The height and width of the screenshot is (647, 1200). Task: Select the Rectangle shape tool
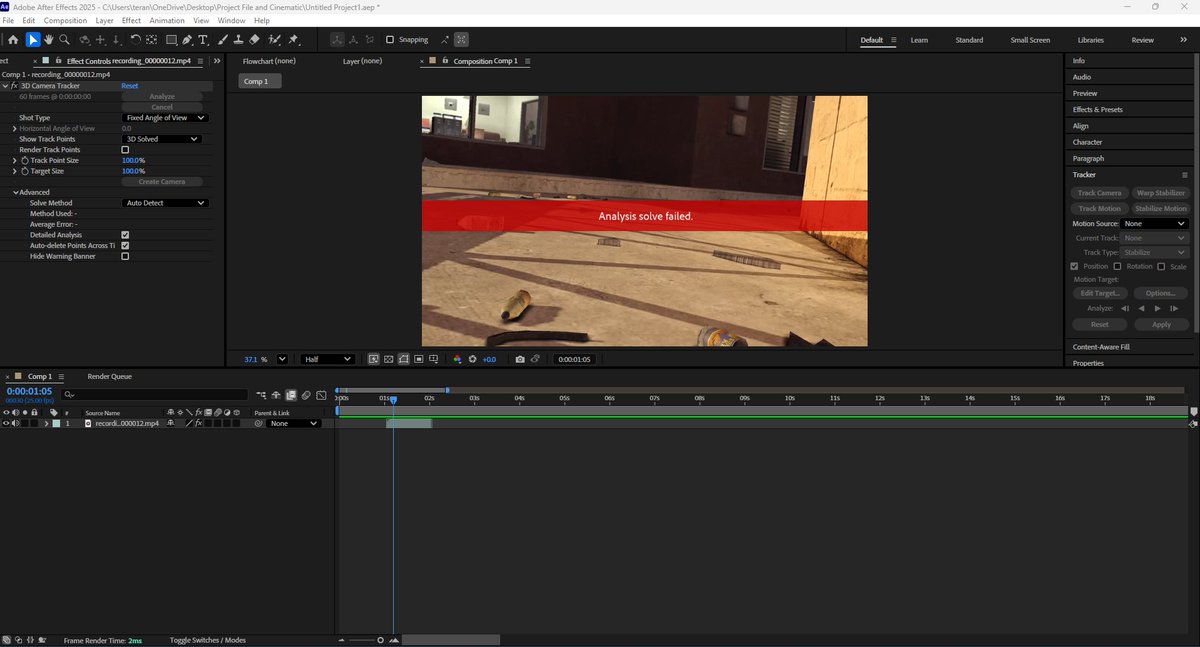pos(171,40)
